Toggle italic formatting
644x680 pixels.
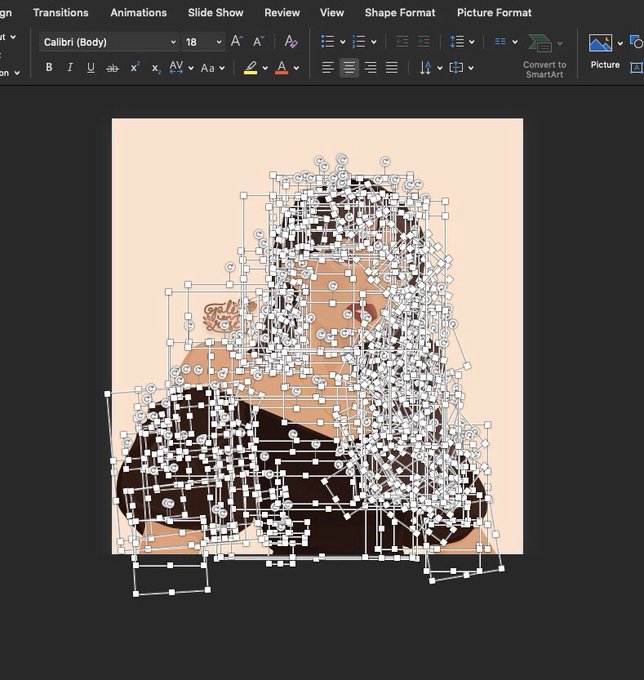(x=70, y=67)
